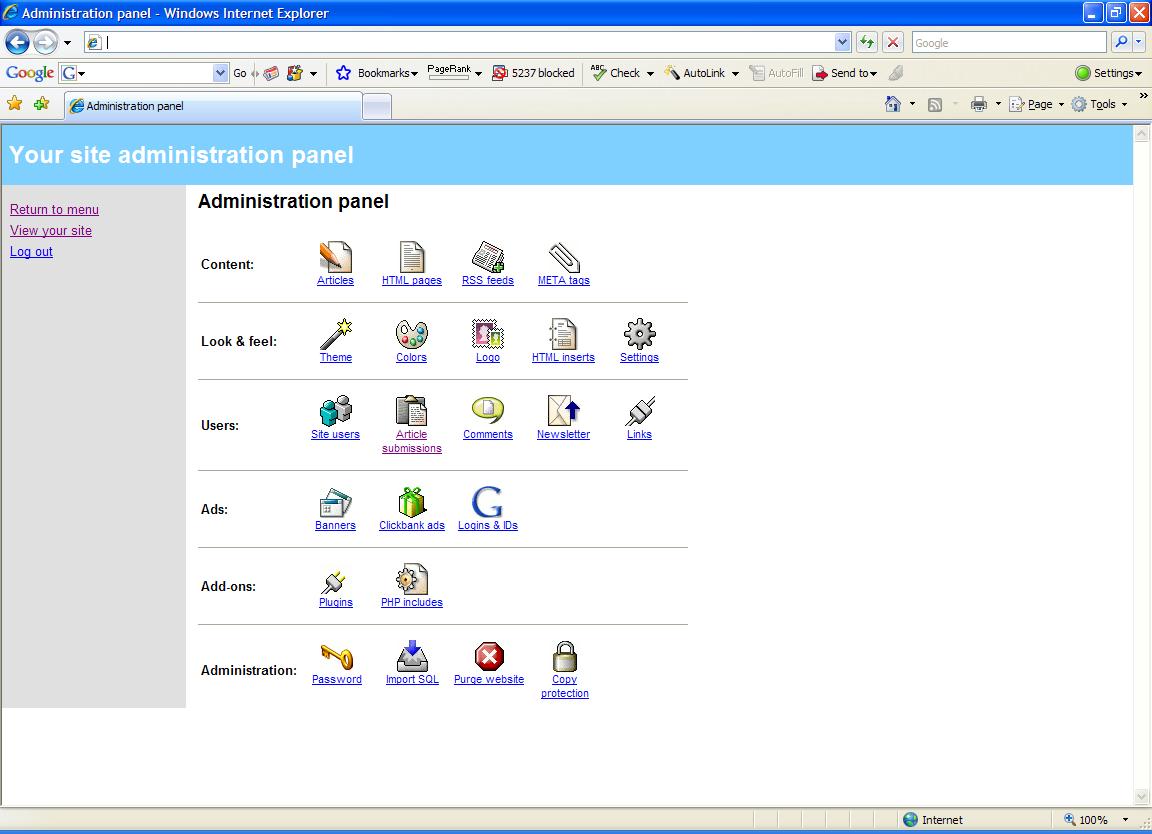The image size is (1152, 834).
Task: Open the AutoLink dropdown arrow
Action: click(x=735, y=73)
